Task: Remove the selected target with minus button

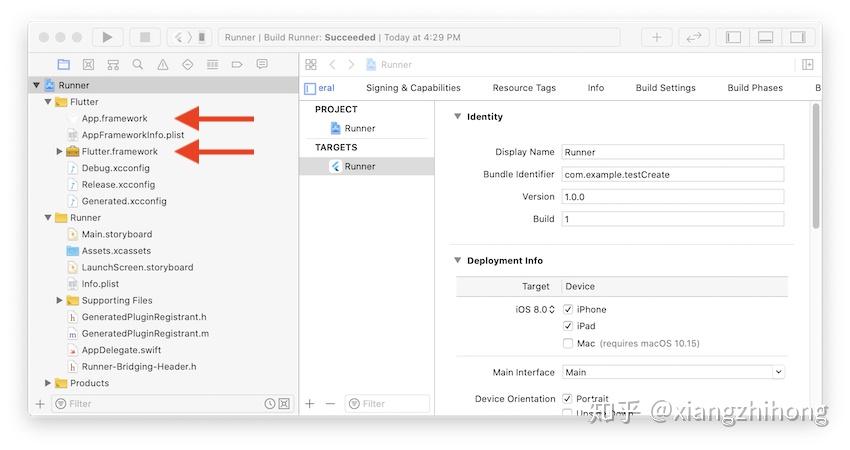Action: (x=330, y=404)
